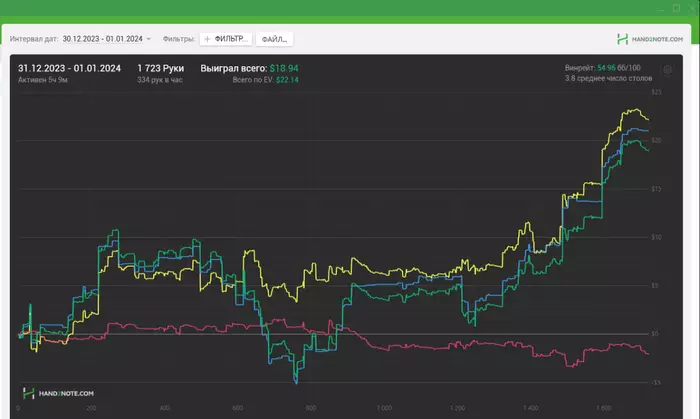Viewport: 700px width, 419px height.
Task: Click '3.8 среднее число столов' text
Action: click(x=608, y=79)
